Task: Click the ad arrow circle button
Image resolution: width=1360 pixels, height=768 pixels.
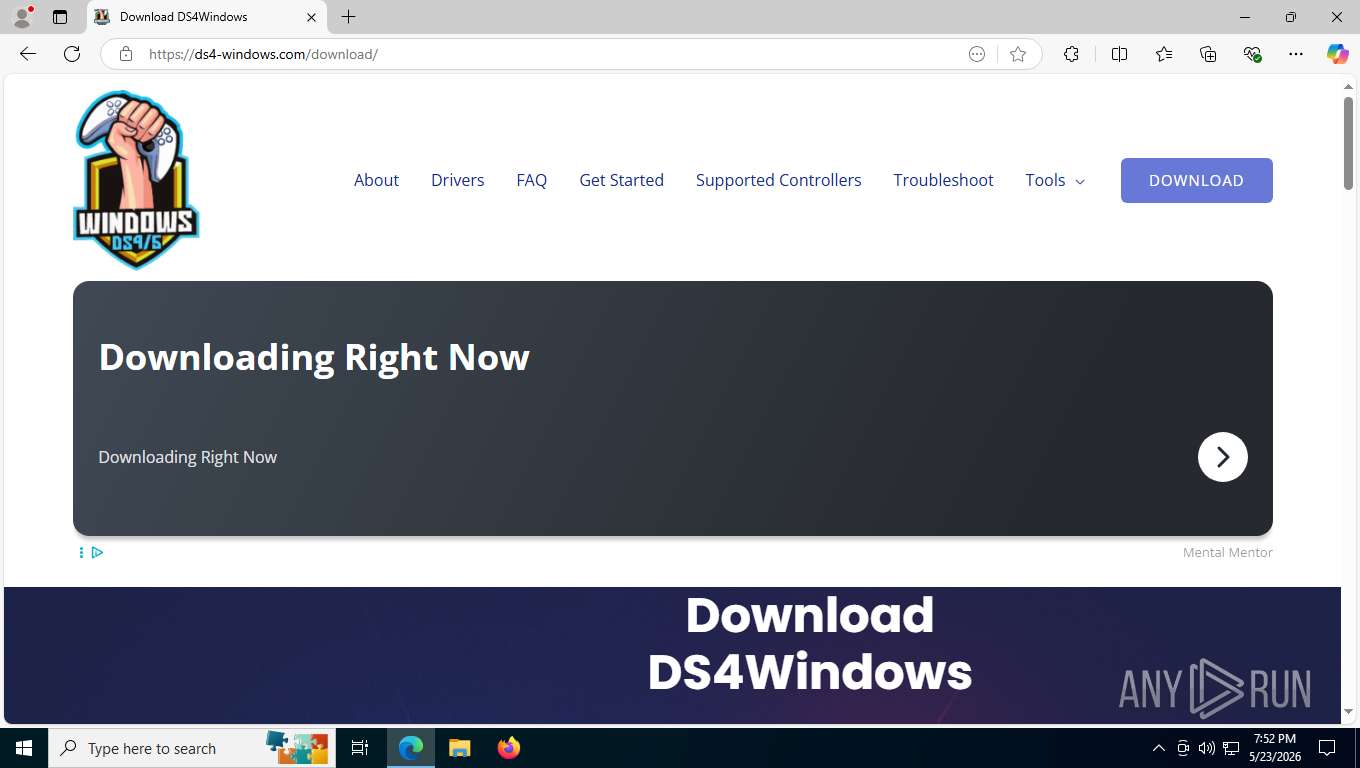Action: (1223, 457)
